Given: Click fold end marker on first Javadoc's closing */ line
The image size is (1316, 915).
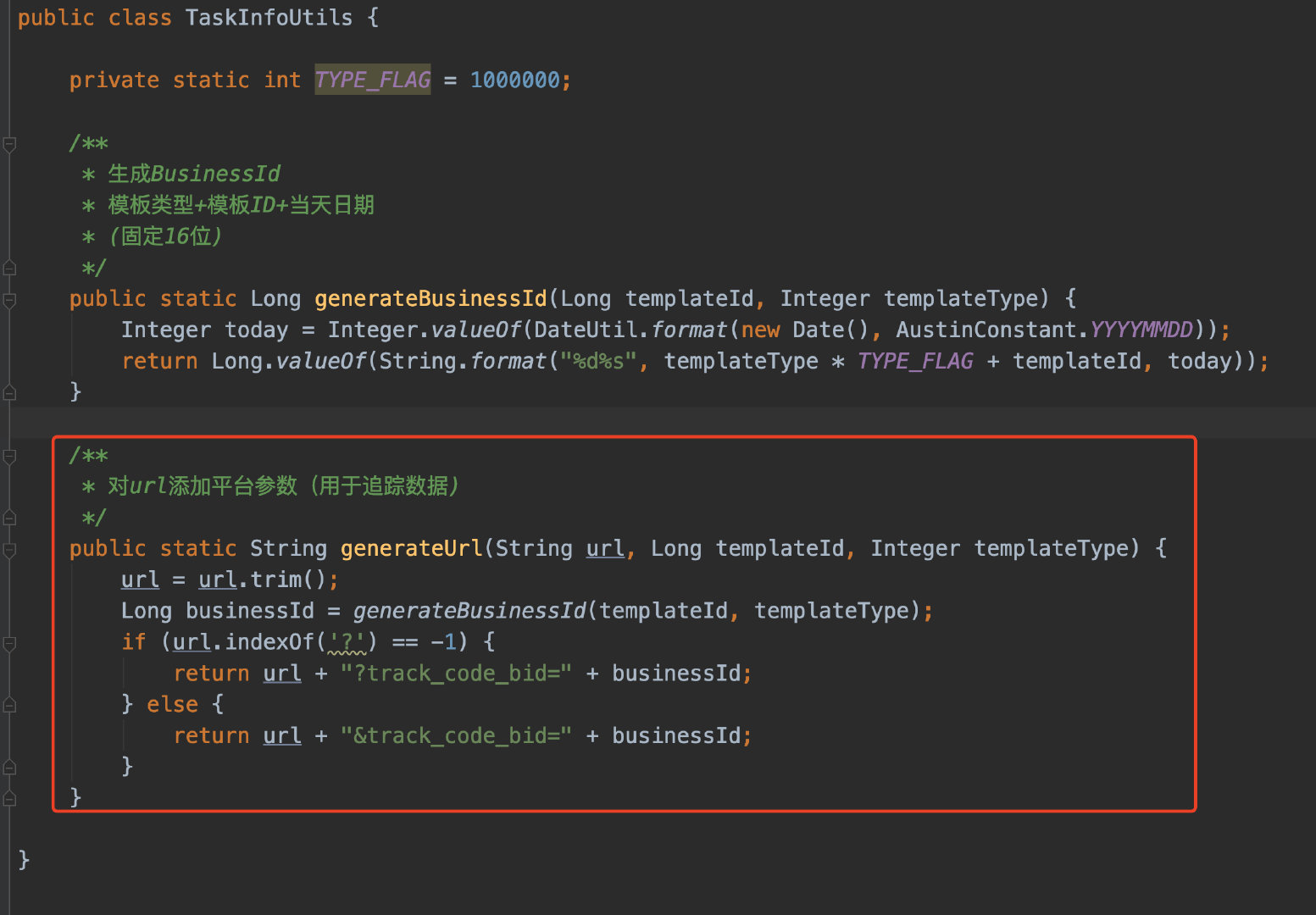Looking at the screenshot, I should (9, 269).
